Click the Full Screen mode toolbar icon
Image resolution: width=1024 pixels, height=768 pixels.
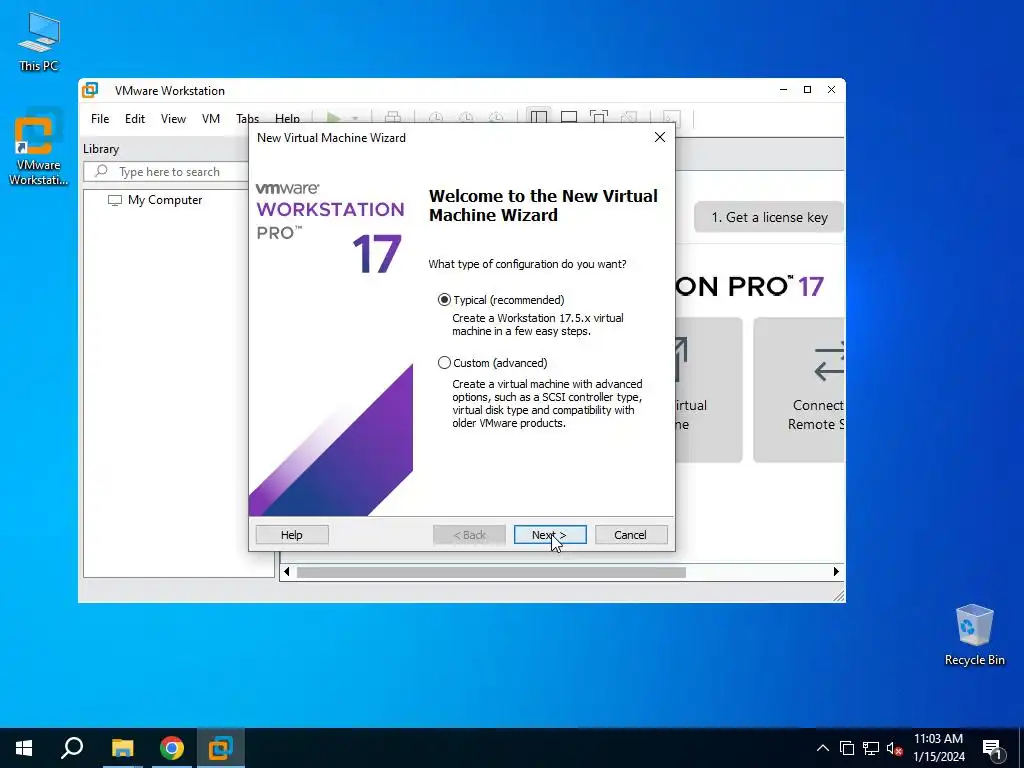(599, 117)
